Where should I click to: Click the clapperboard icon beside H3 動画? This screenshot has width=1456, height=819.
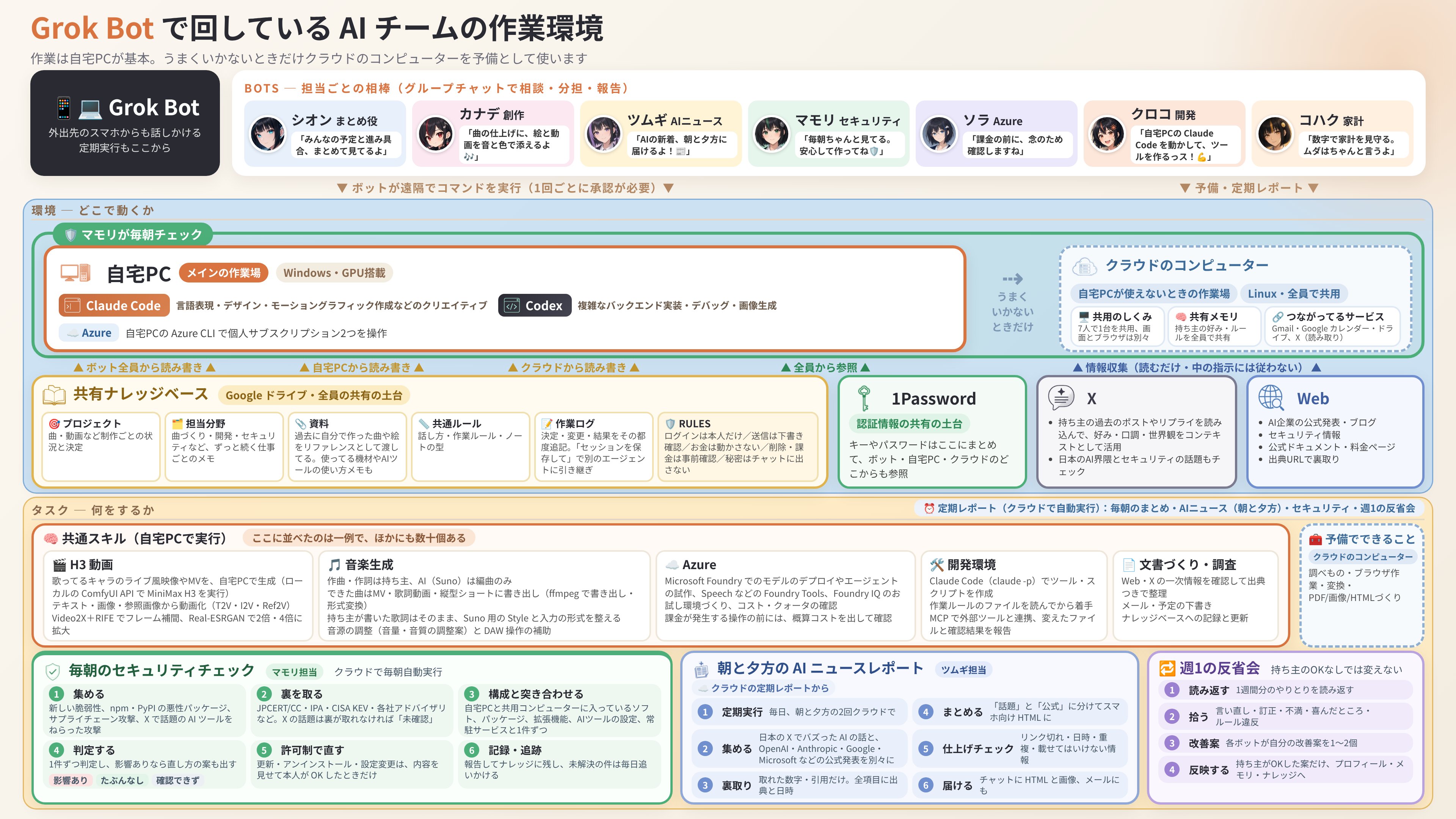(60, 565)
